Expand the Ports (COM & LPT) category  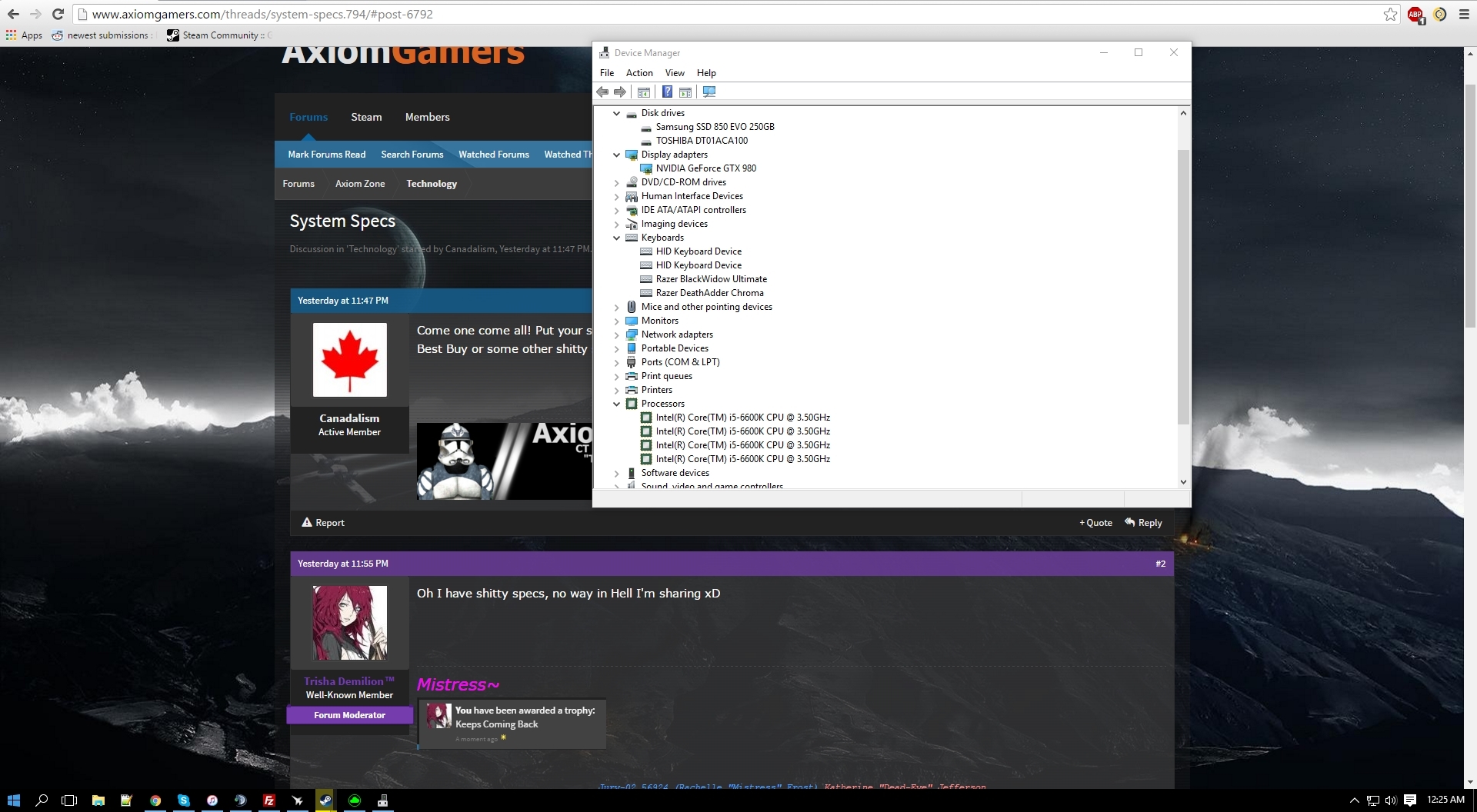pos(616,362)
